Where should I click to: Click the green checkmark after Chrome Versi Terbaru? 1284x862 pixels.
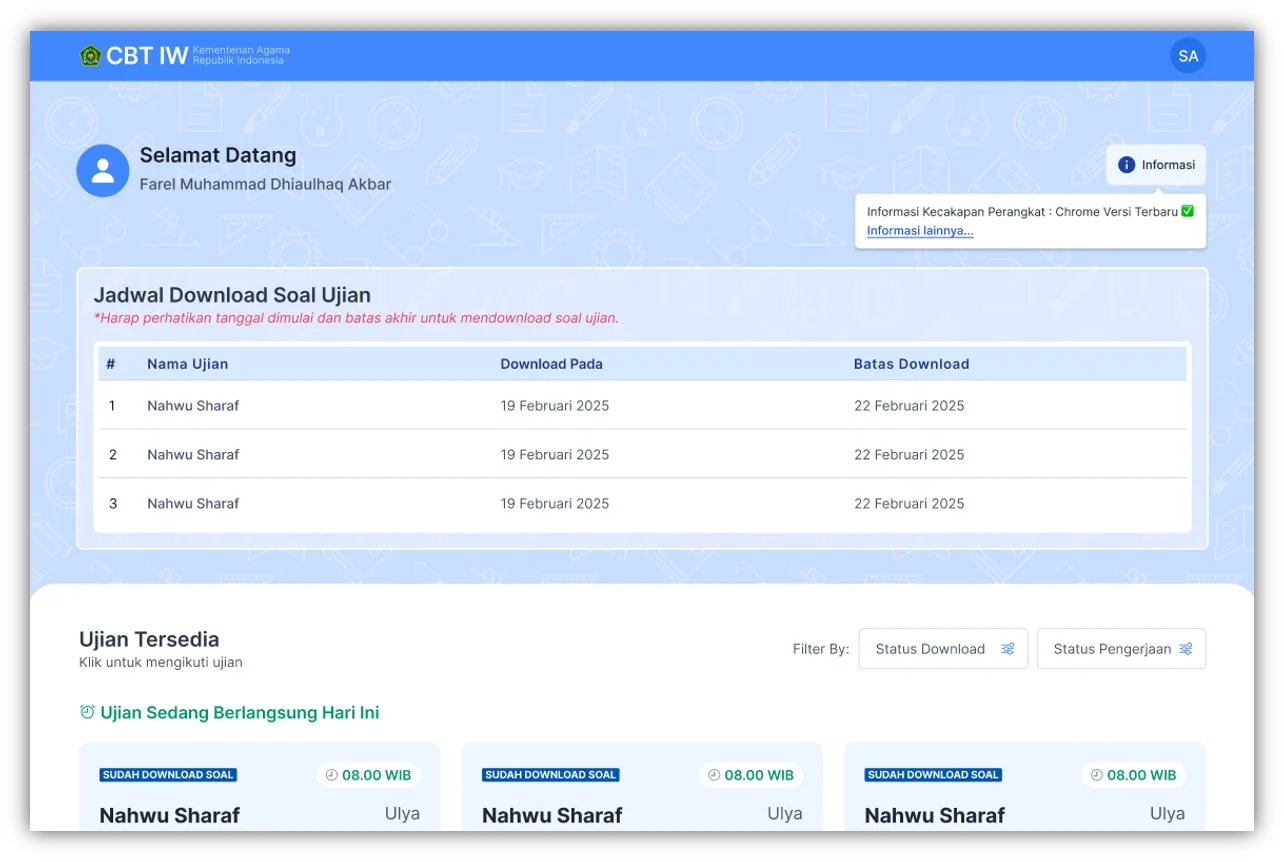[1188, 211]
